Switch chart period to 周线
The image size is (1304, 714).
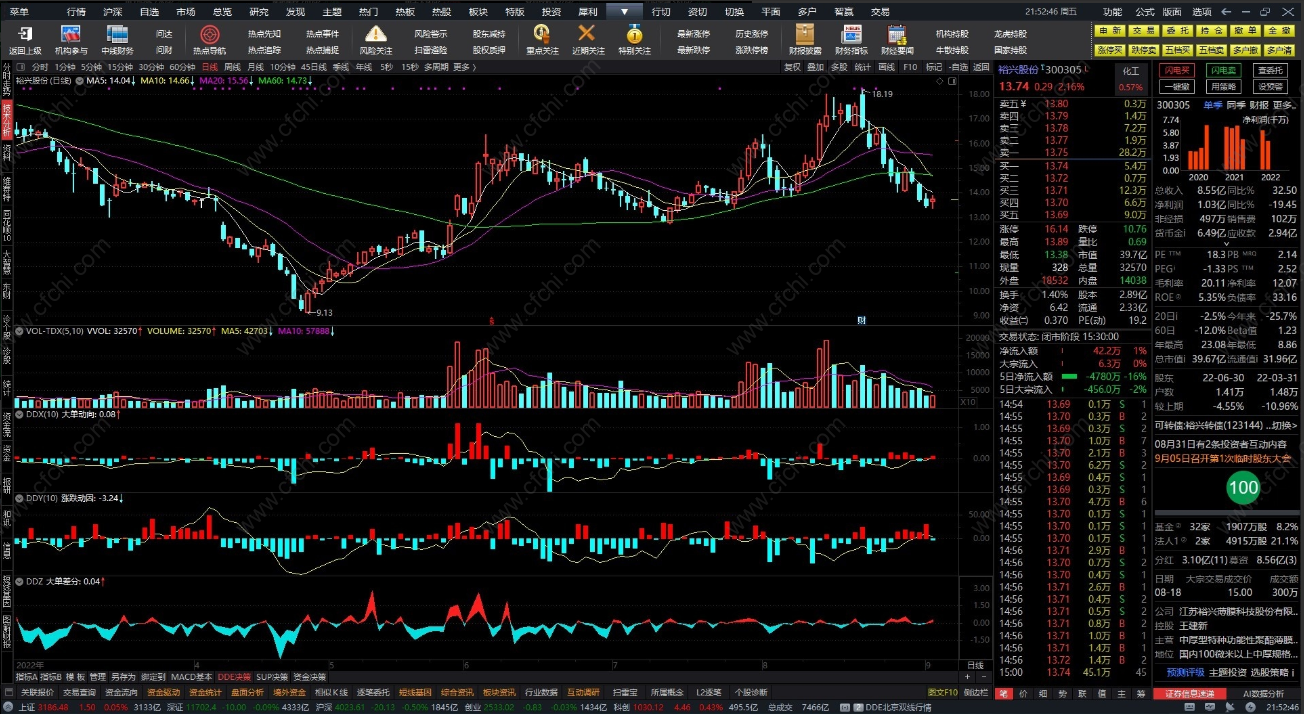[x=231, y=67]
